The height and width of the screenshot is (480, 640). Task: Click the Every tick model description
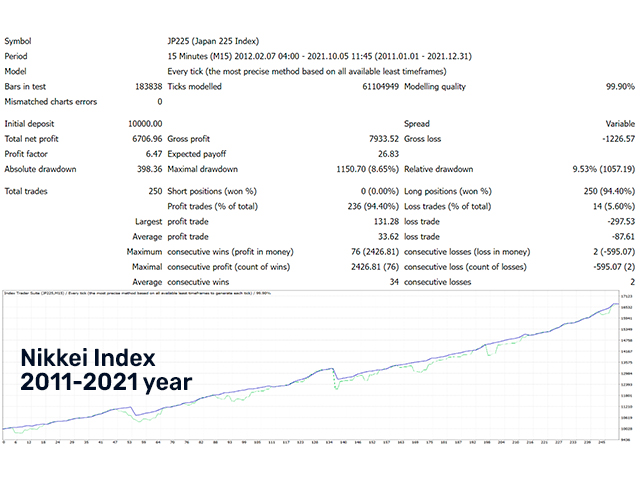pyautogui.click(x=307, y=71)
